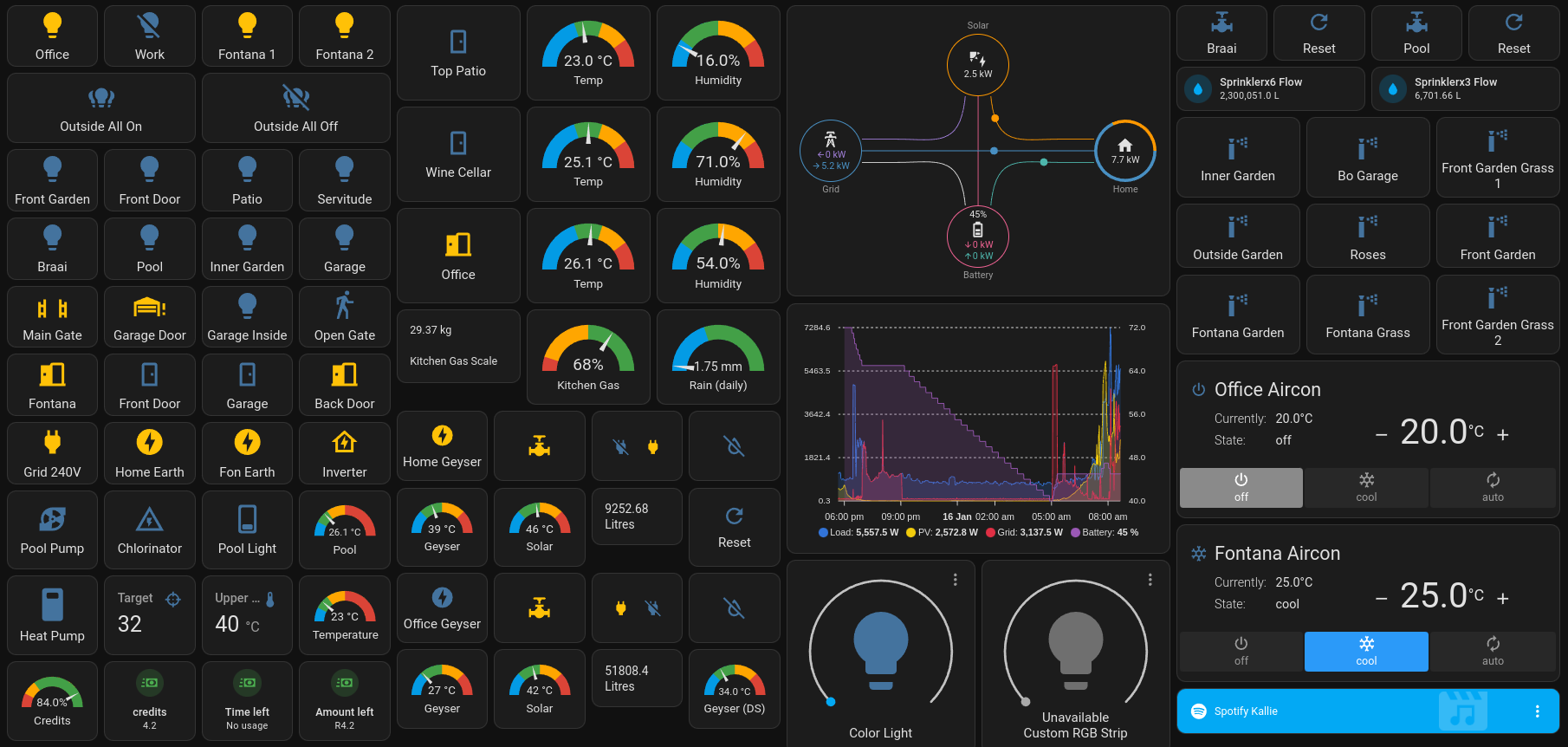Open the Main Gate control

52,317
